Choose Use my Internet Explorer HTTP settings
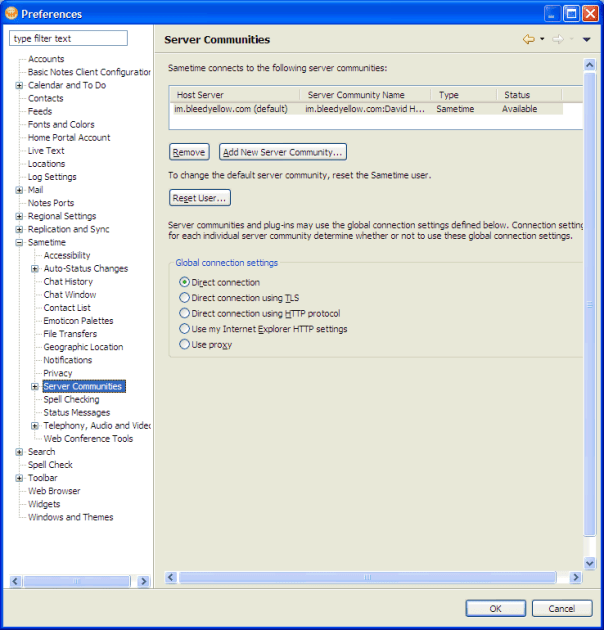The width and height of the screenshot is (604, 630). point(184,329)
